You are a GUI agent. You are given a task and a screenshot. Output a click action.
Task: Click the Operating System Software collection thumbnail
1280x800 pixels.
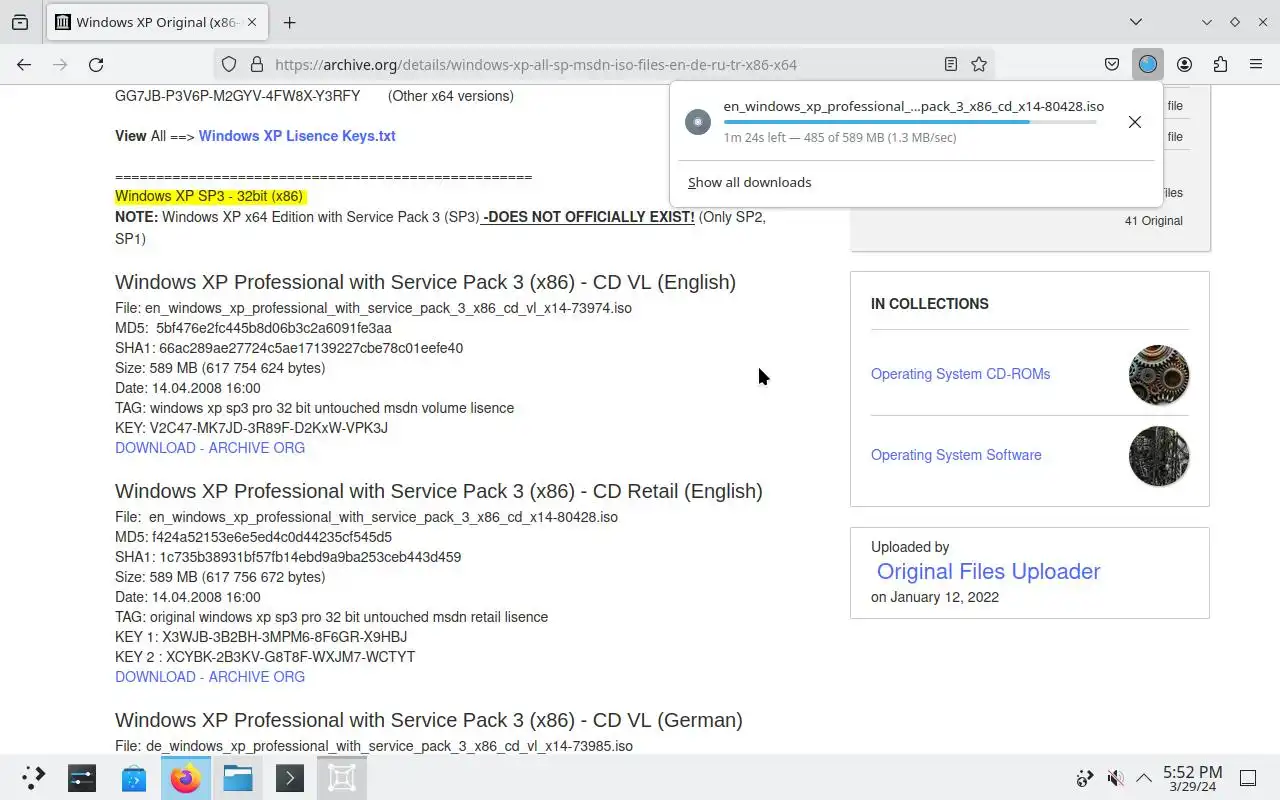coord(1159,456)
